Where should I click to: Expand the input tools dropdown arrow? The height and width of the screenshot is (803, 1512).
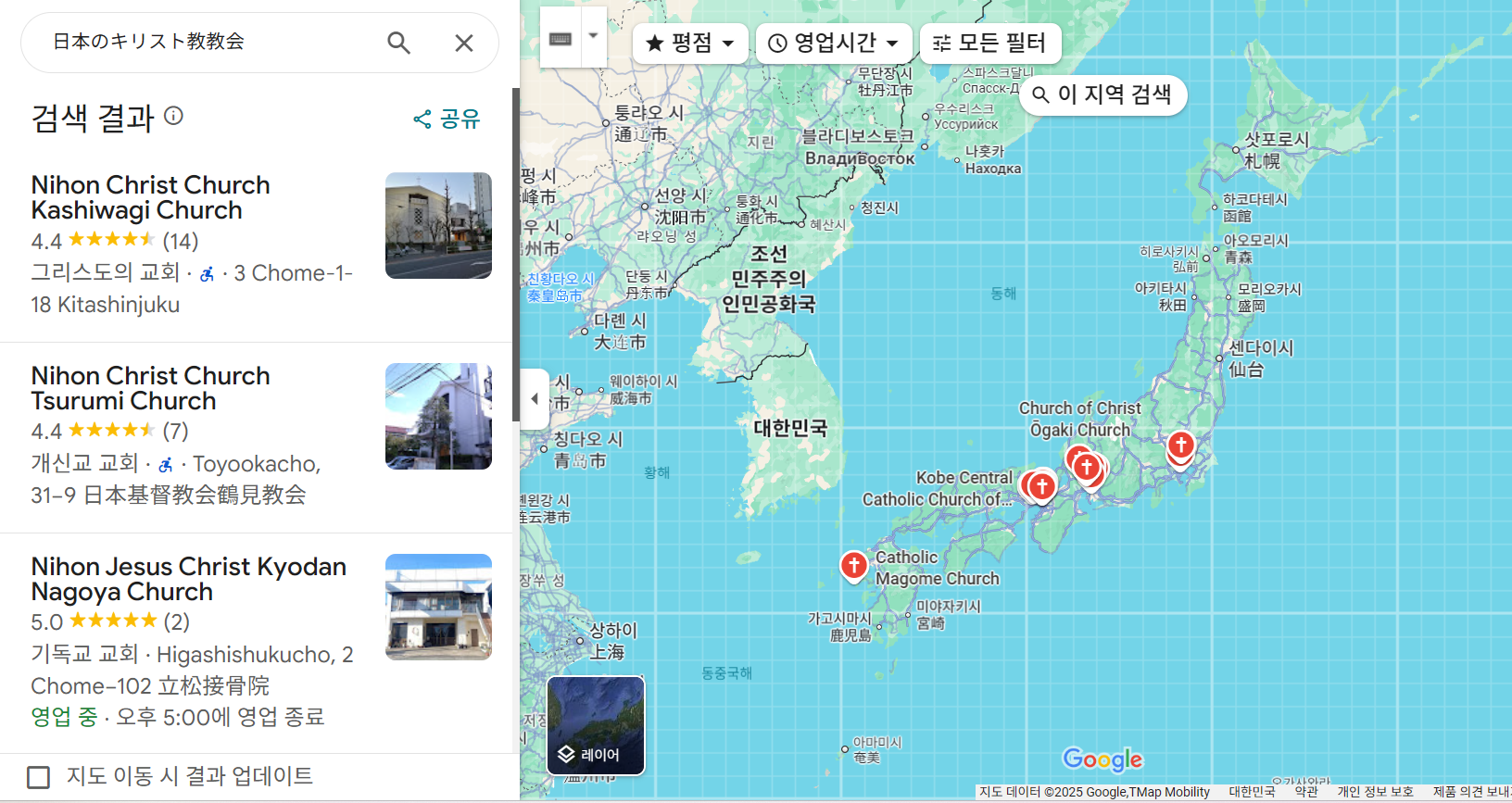pos(594,37)
